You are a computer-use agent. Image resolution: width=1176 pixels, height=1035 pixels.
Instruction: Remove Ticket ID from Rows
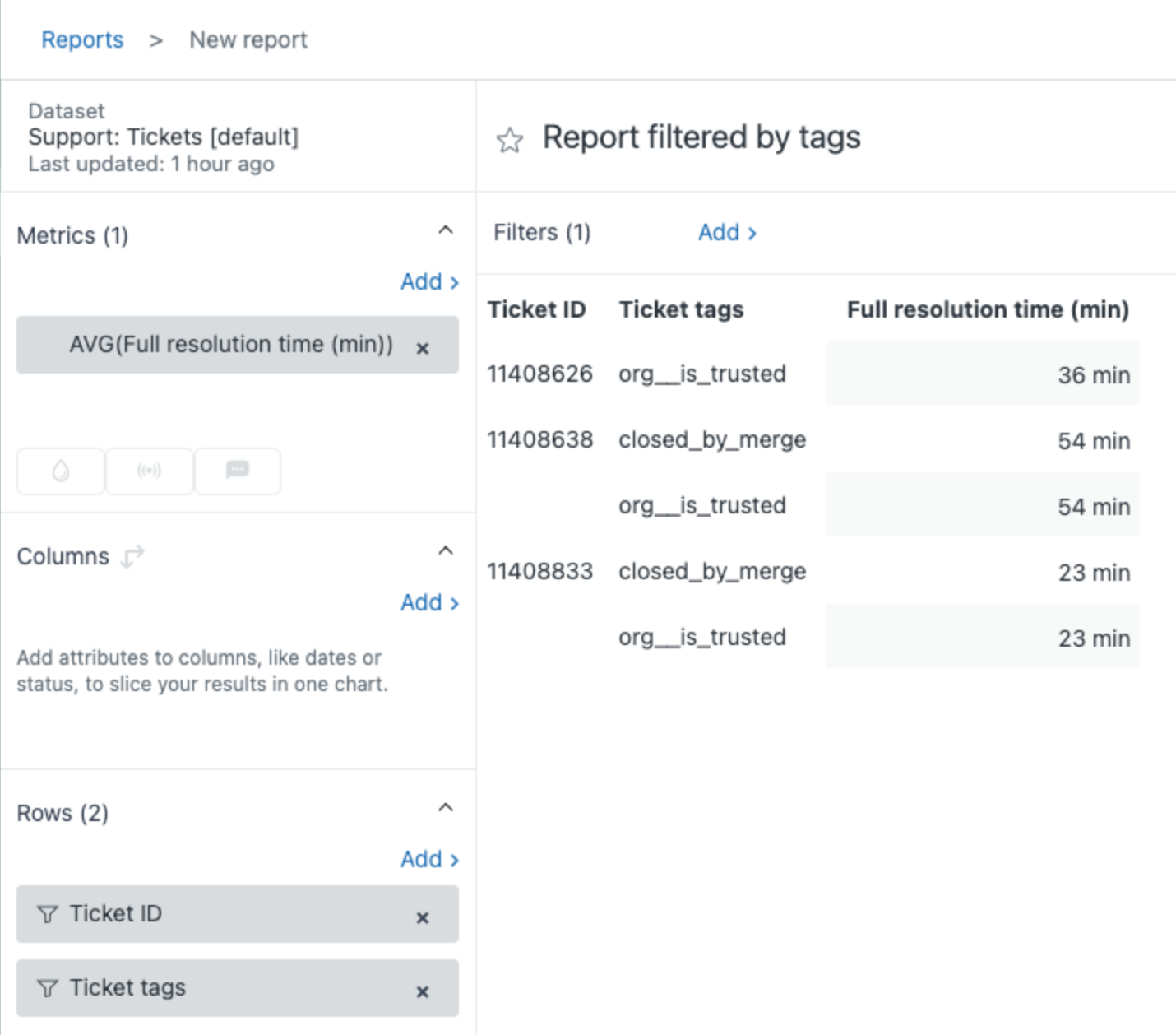coord(423,917)
